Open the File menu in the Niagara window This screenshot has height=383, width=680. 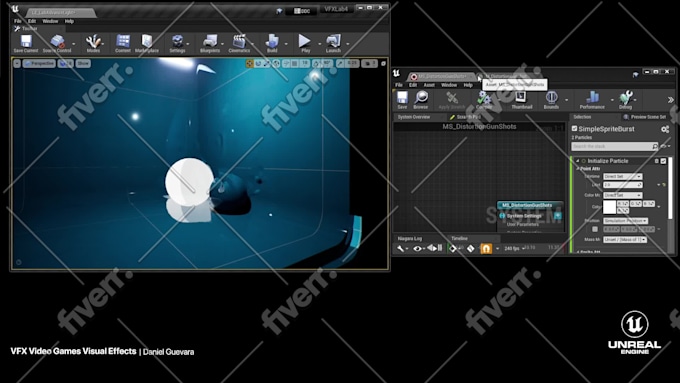pos(399,85)
